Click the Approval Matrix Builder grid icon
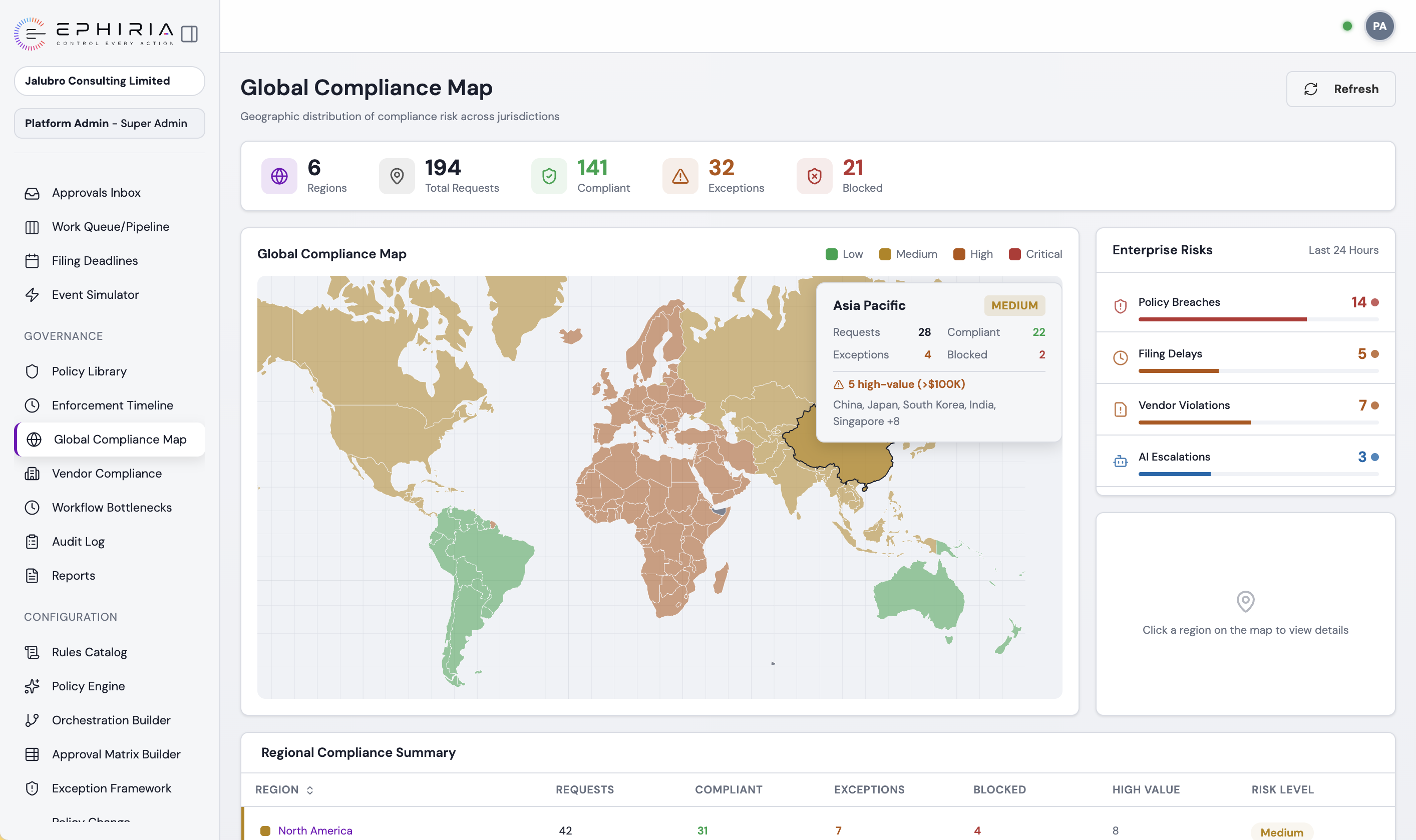 click(32, 754)
